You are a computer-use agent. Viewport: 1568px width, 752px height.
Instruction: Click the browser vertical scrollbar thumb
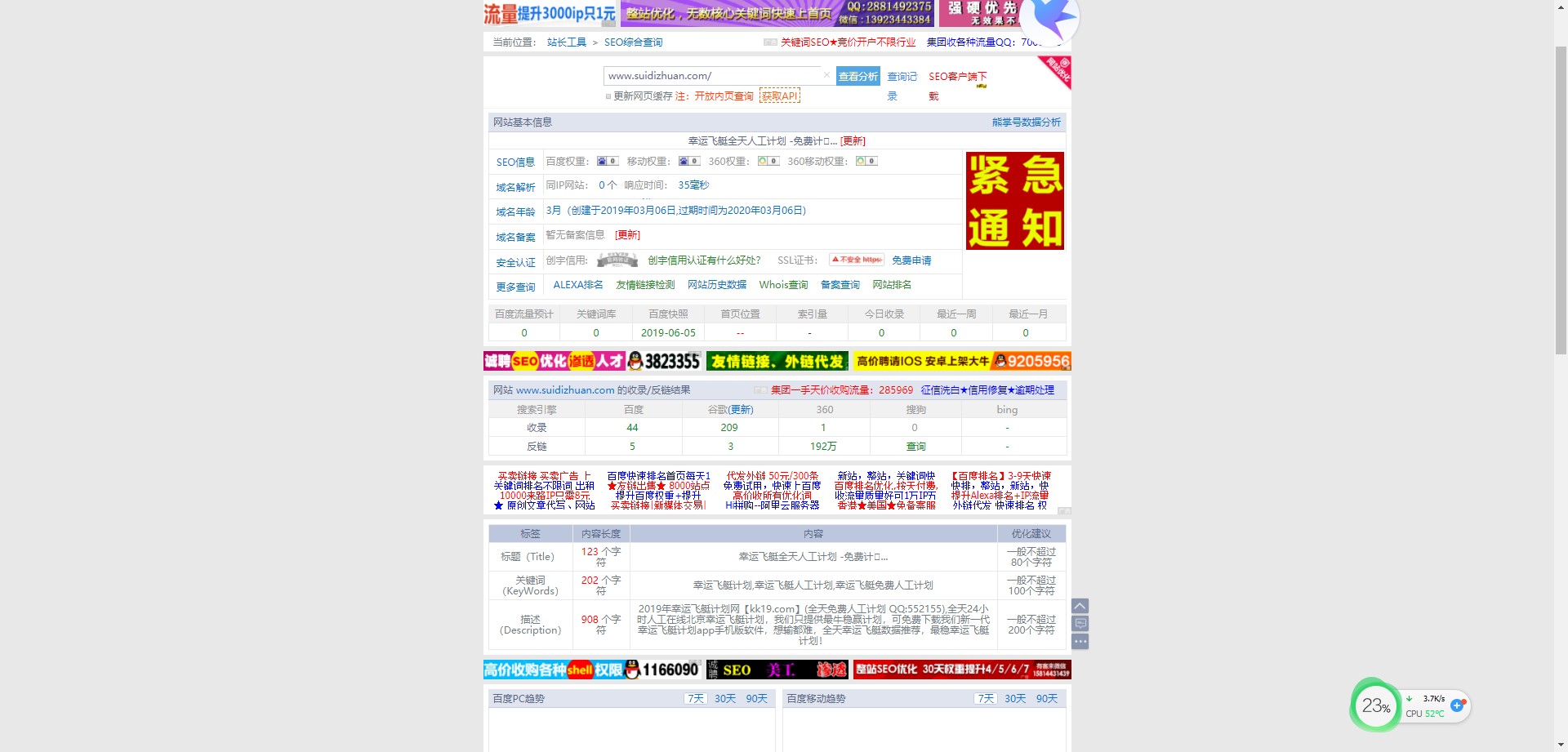coord(1561,200)
